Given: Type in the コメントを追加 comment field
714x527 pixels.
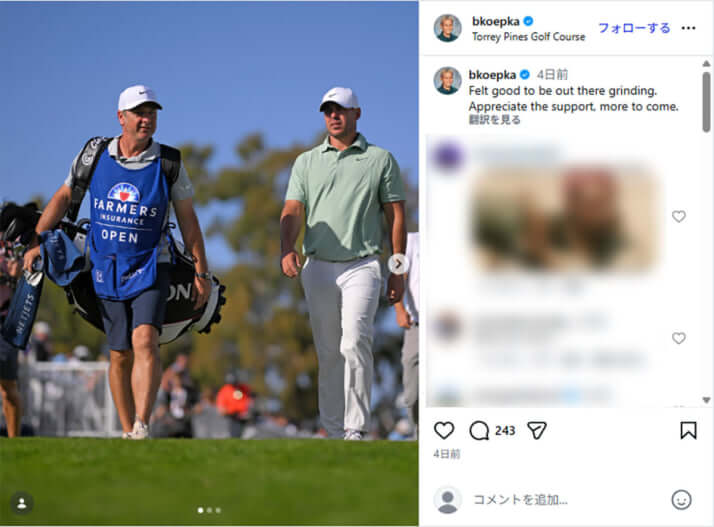Looking at the screenshot, I should [560, 500].
